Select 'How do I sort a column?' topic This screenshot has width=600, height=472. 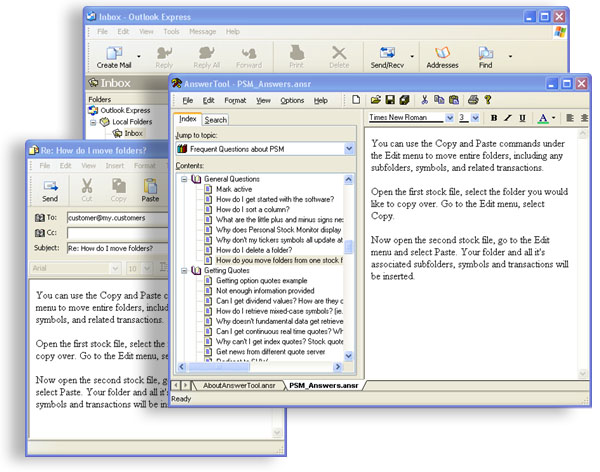tap(253, 209)
